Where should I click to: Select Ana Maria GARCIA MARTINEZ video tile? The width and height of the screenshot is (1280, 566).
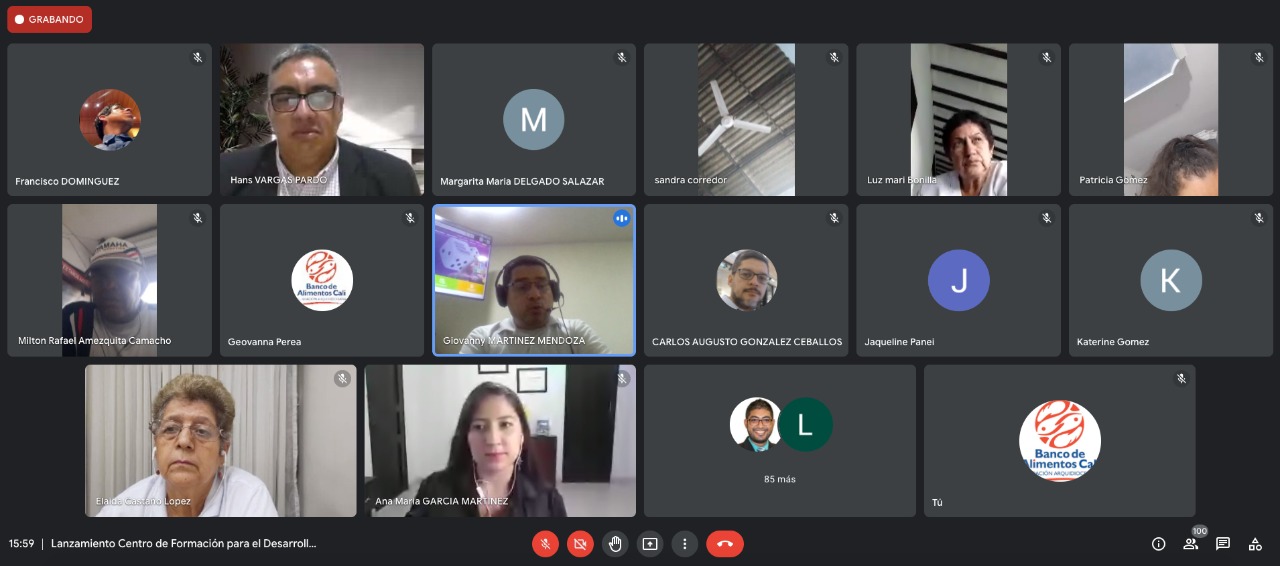(500, 441)
